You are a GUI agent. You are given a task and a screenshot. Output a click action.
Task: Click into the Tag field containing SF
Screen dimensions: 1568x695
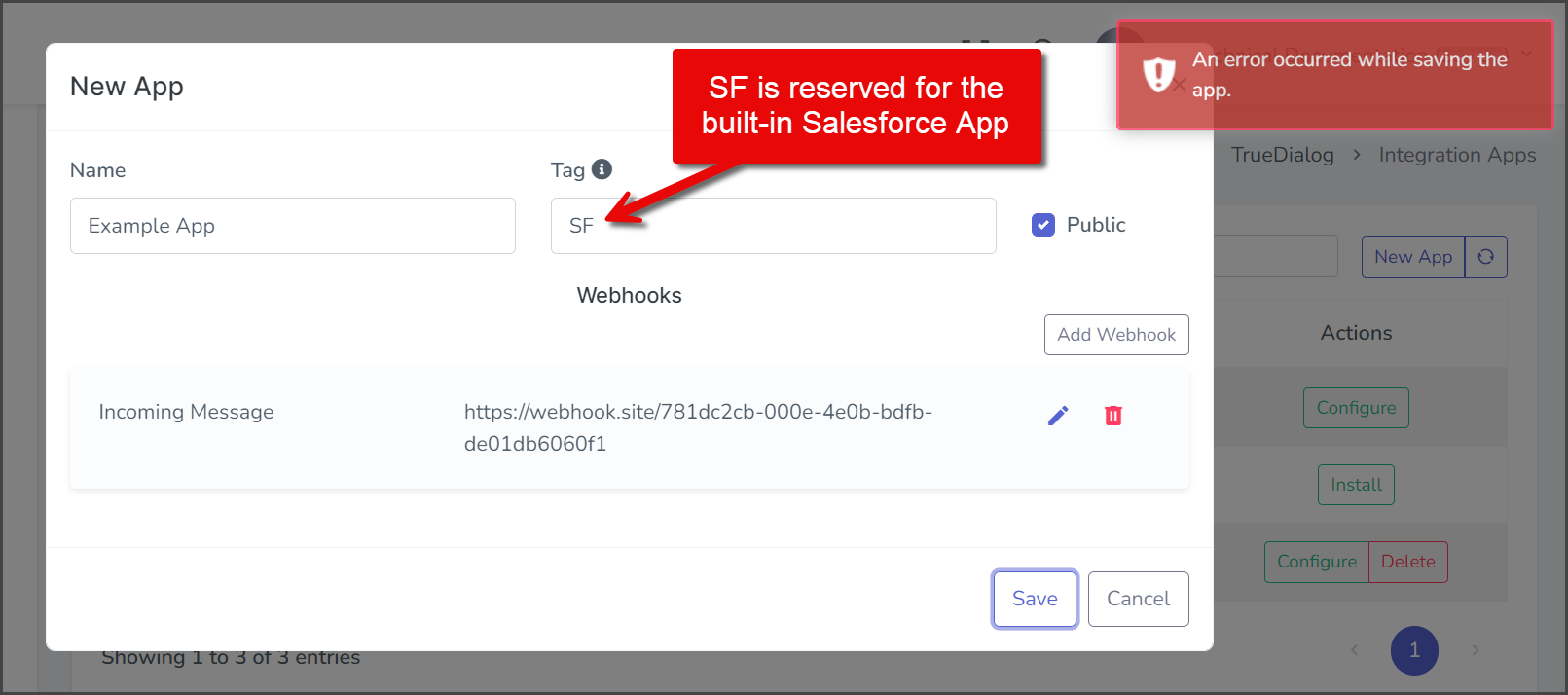coord(773,226)
